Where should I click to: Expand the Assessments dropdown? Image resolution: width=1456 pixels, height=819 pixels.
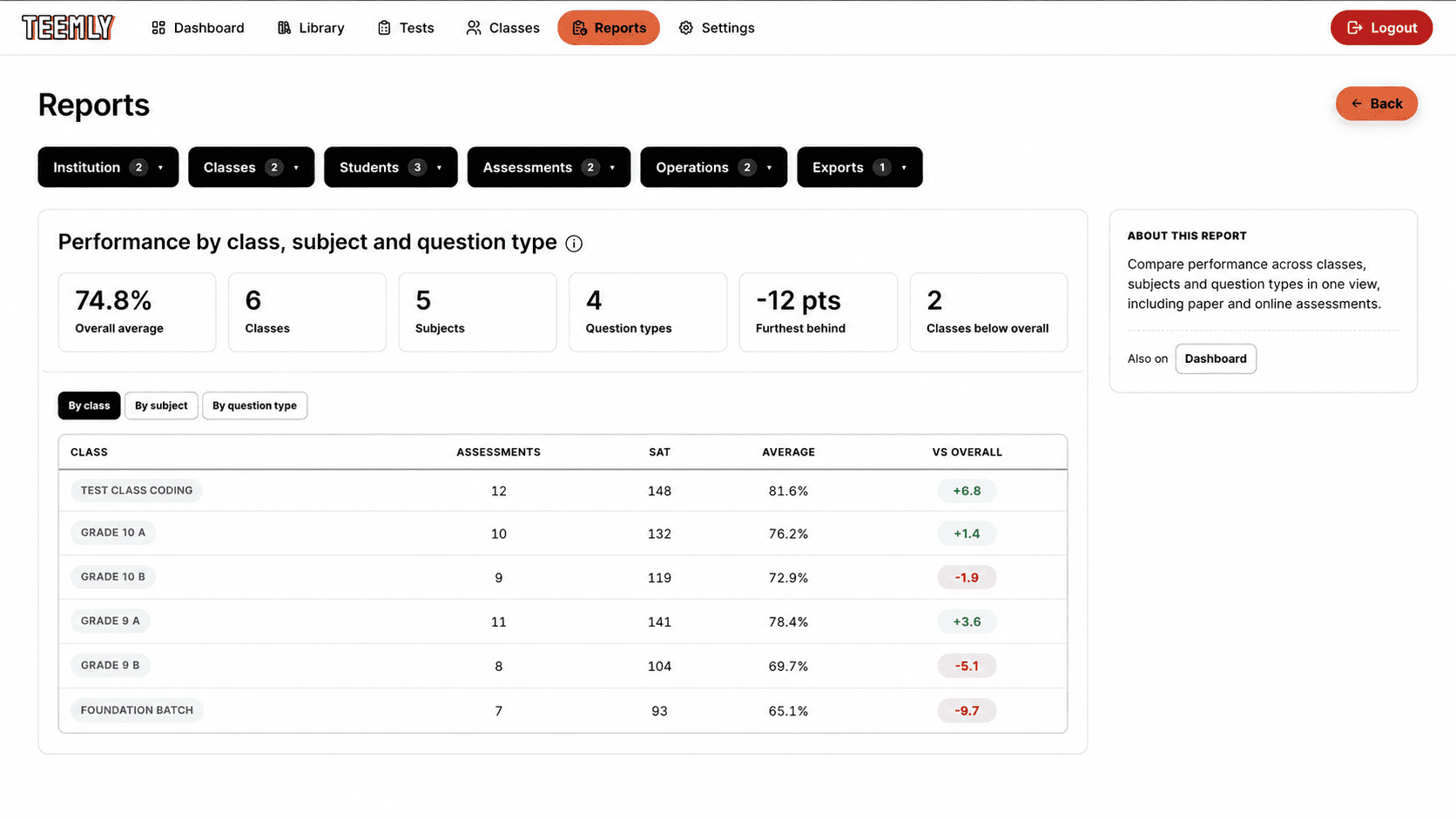coord(549,167)
